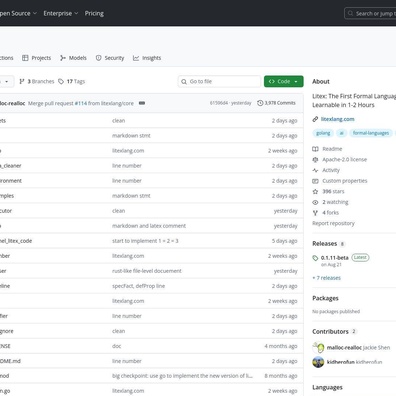Open the Readme link

pos(332,149)
